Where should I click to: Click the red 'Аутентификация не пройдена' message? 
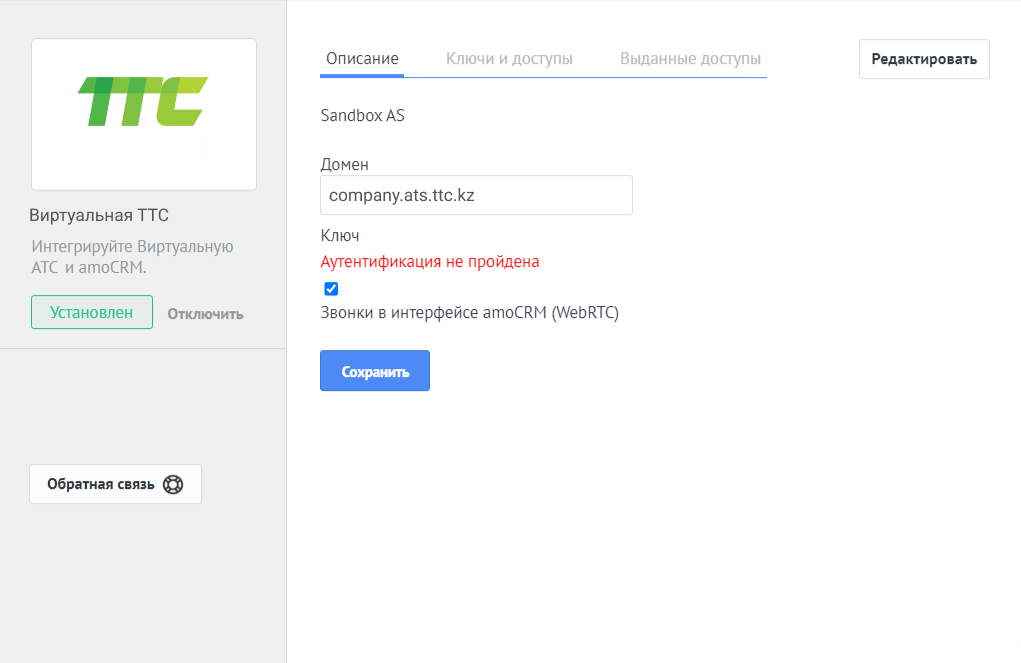(430, 262)
